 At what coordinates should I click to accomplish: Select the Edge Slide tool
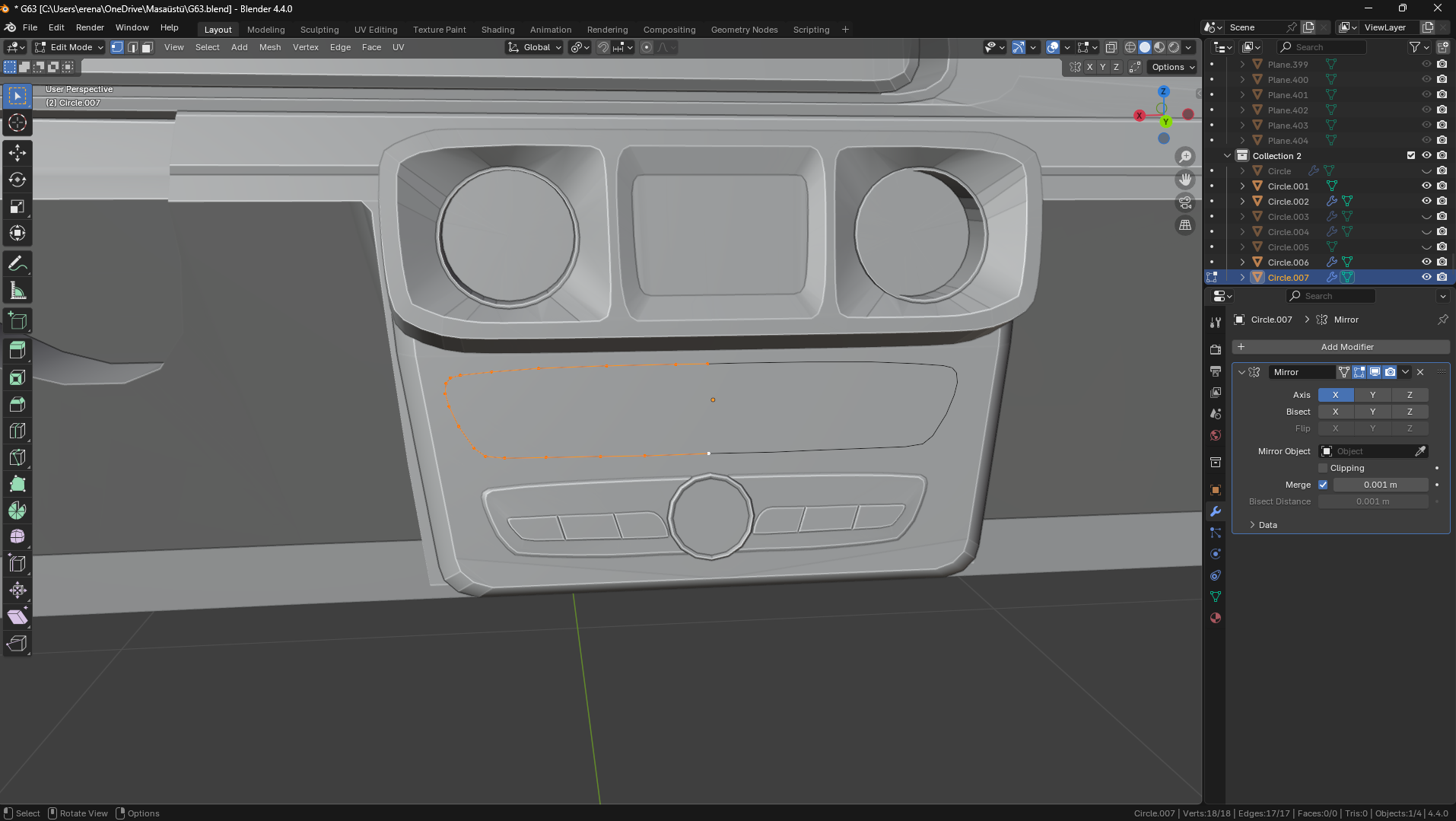pos(17,564)
